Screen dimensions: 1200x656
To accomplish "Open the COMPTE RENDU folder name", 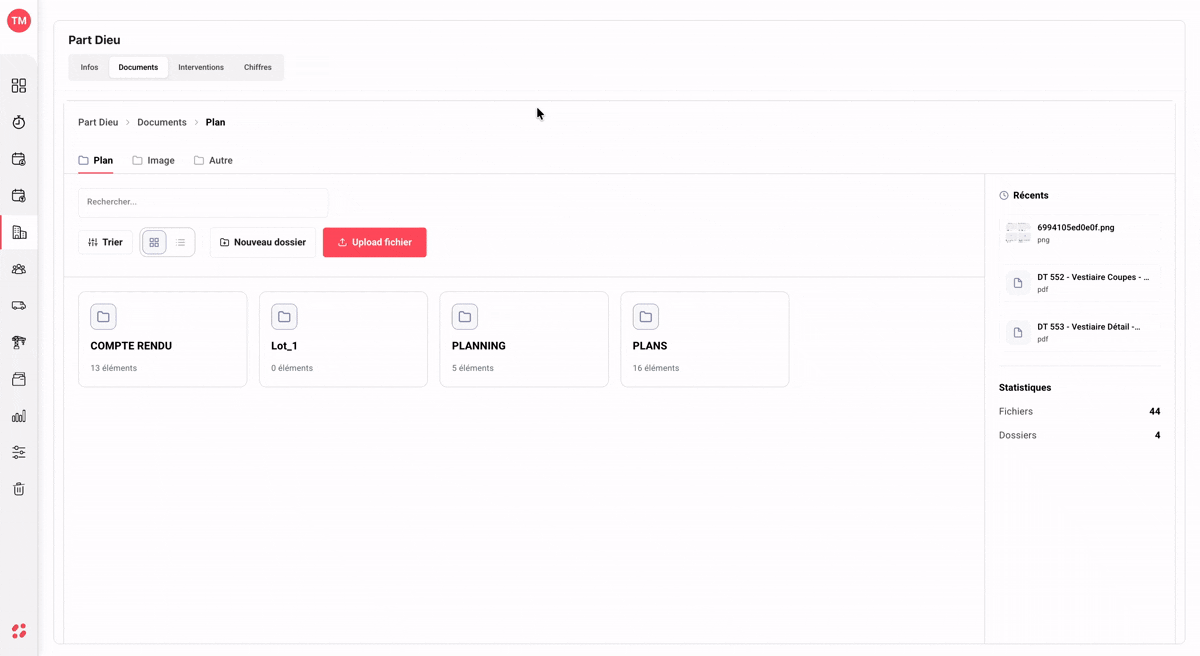I will point(131,346).
